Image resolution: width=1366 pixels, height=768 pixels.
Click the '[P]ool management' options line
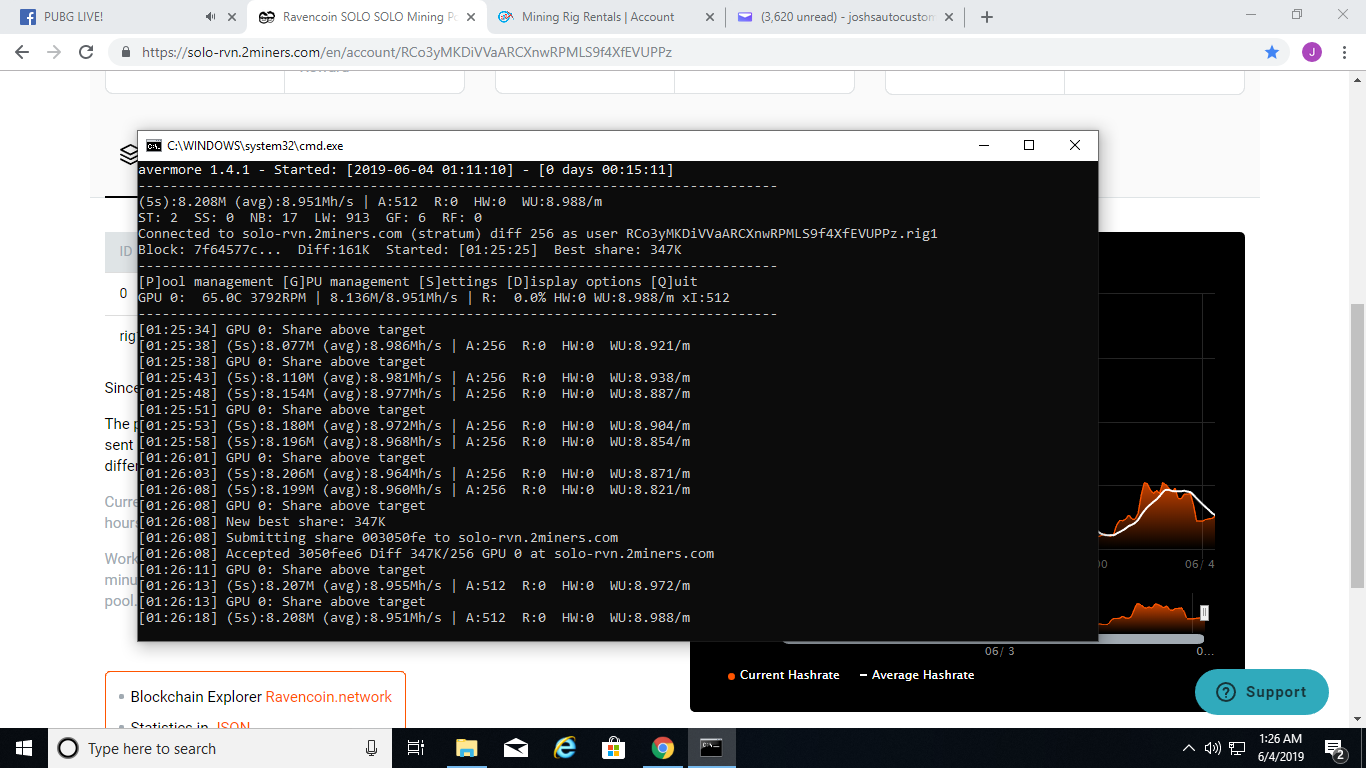(x=418, y=282)
